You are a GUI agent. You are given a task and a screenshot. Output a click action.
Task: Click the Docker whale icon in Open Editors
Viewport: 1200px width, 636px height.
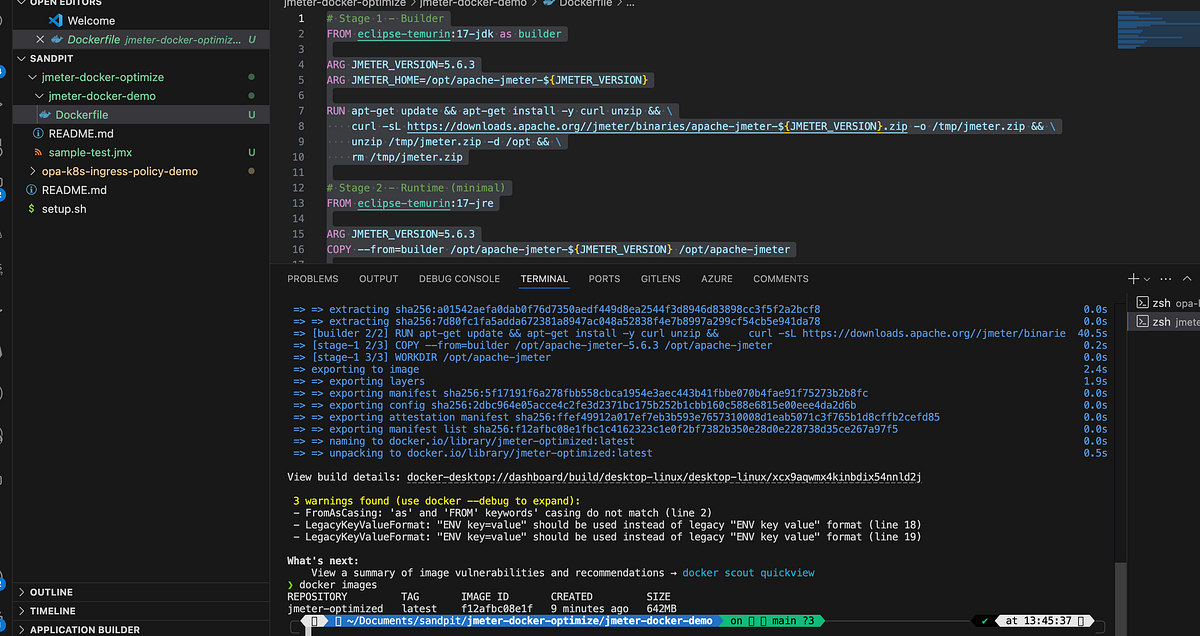[55, 39]
